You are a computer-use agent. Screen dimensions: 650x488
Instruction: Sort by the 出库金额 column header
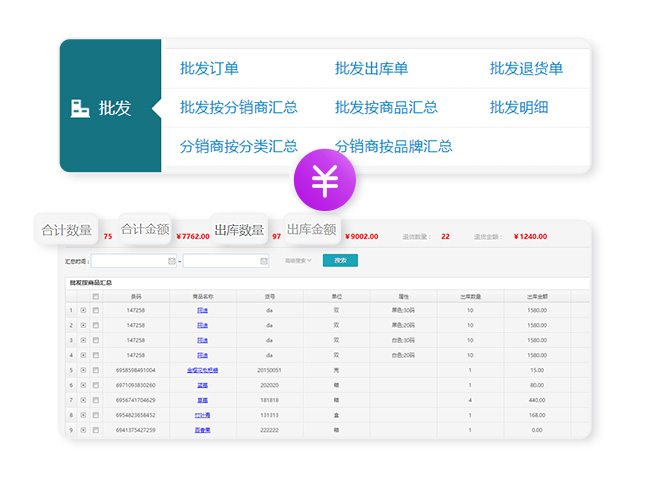[537, 296]
